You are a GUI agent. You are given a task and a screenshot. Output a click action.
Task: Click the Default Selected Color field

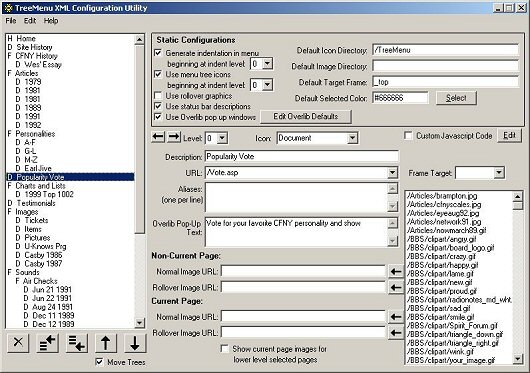(400, 98)
